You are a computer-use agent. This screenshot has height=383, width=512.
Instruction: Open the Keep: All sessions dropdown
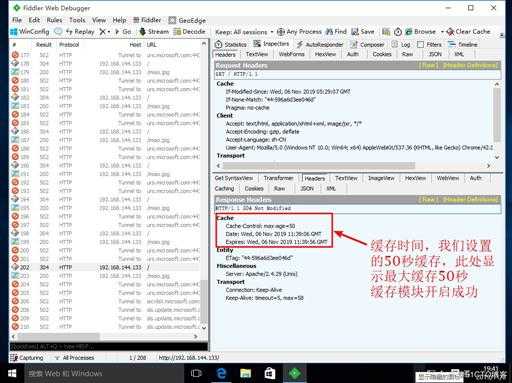244,32
